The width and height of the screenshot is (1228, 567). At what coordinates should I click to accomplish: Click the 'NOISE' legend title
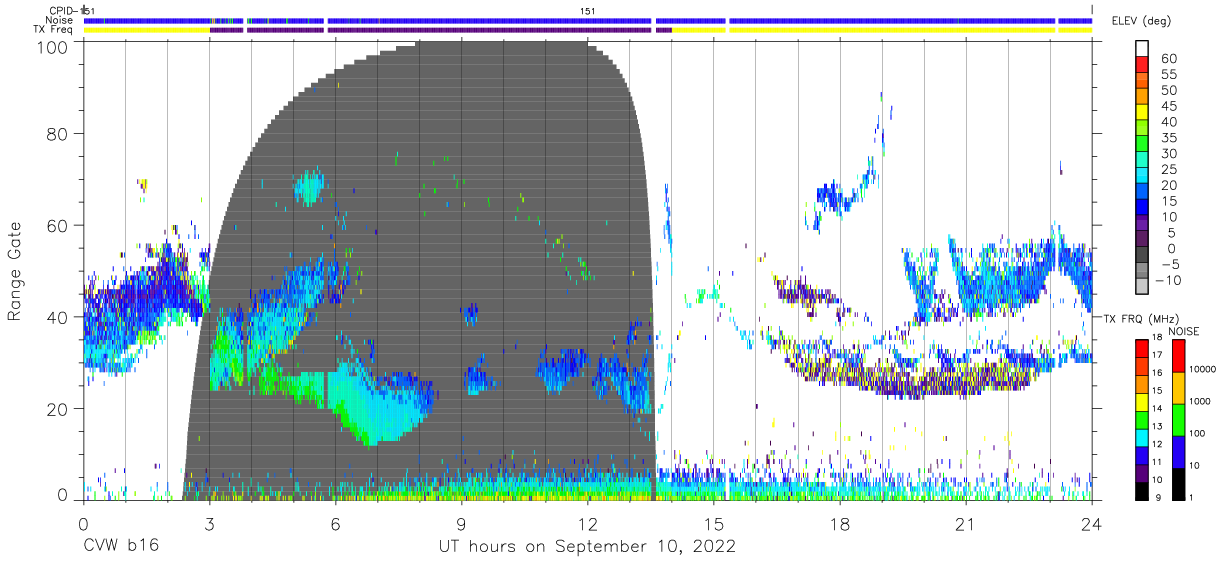coord(1183,331)
